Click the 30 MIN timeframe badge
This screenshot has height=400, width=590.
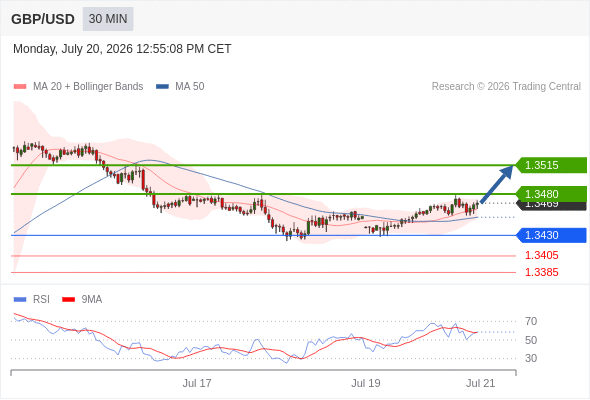(108, 19)
